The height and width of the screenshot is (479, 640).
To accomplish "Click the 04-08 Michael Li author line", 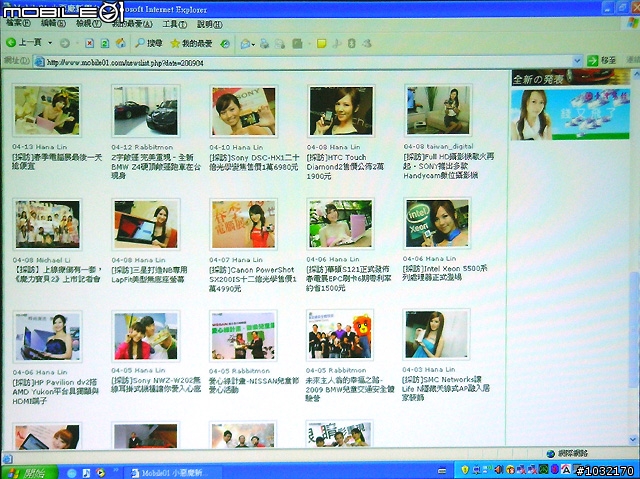I will pyautogui.click(x=41, y=260).
